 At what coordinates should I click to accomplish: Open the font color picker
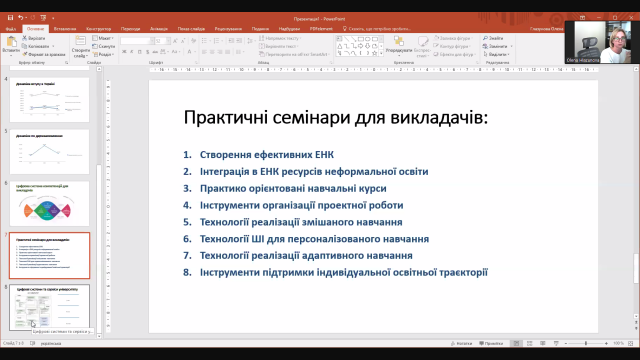190,52
